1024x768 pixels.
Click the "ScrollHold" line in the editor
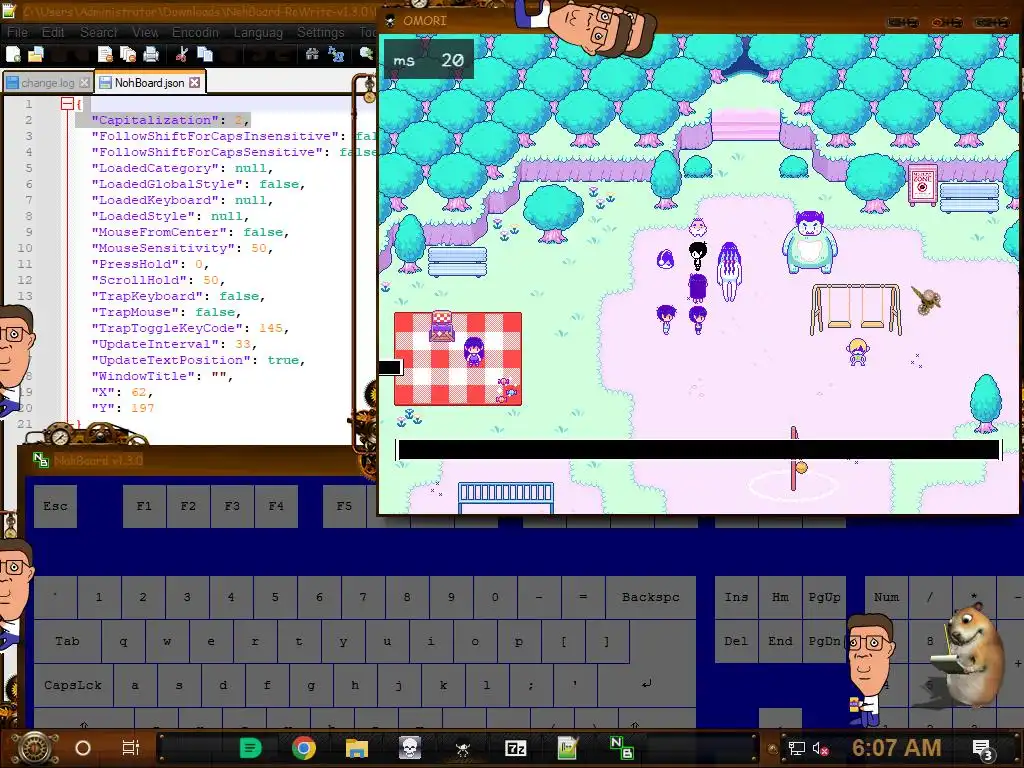pyautogui.click(x=158, y=280)
